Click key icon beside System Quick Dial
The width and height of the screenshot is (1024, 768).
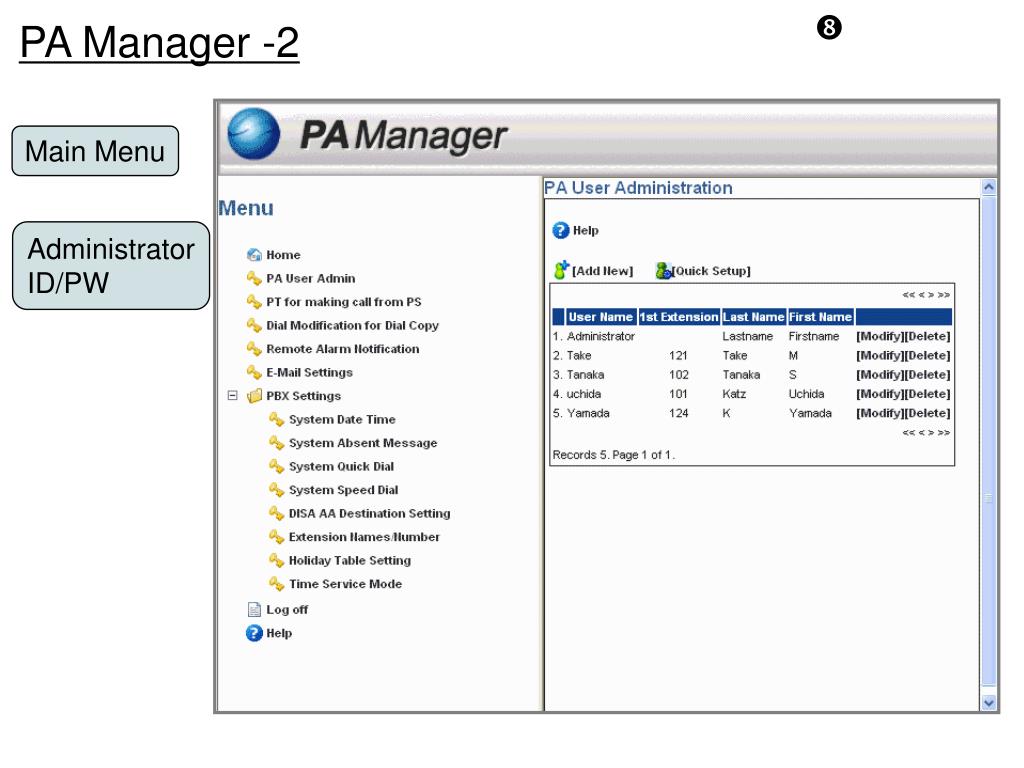click(x=277, y=466)
